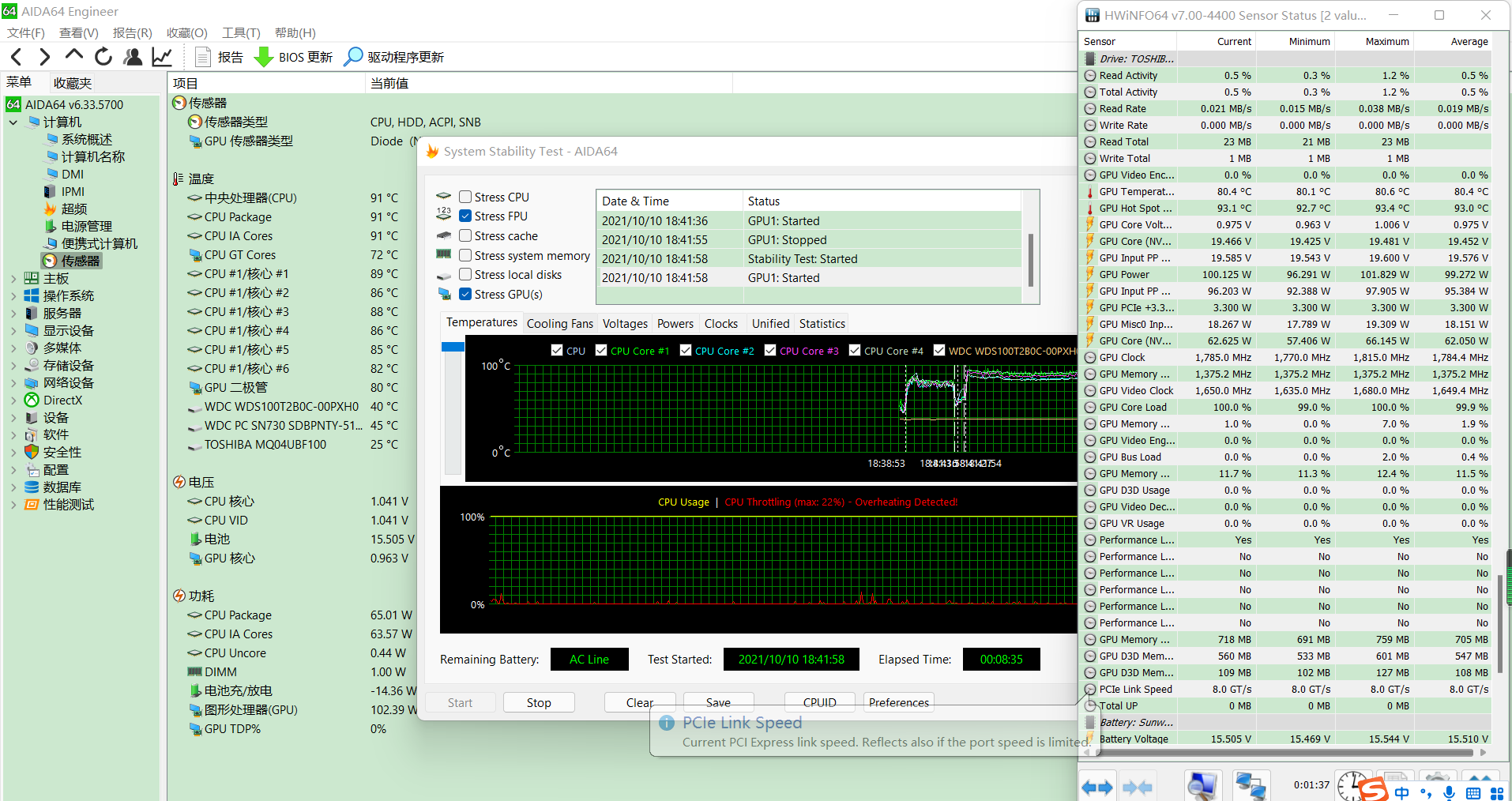Select 系统概述 in the tree

coord(87,139)
